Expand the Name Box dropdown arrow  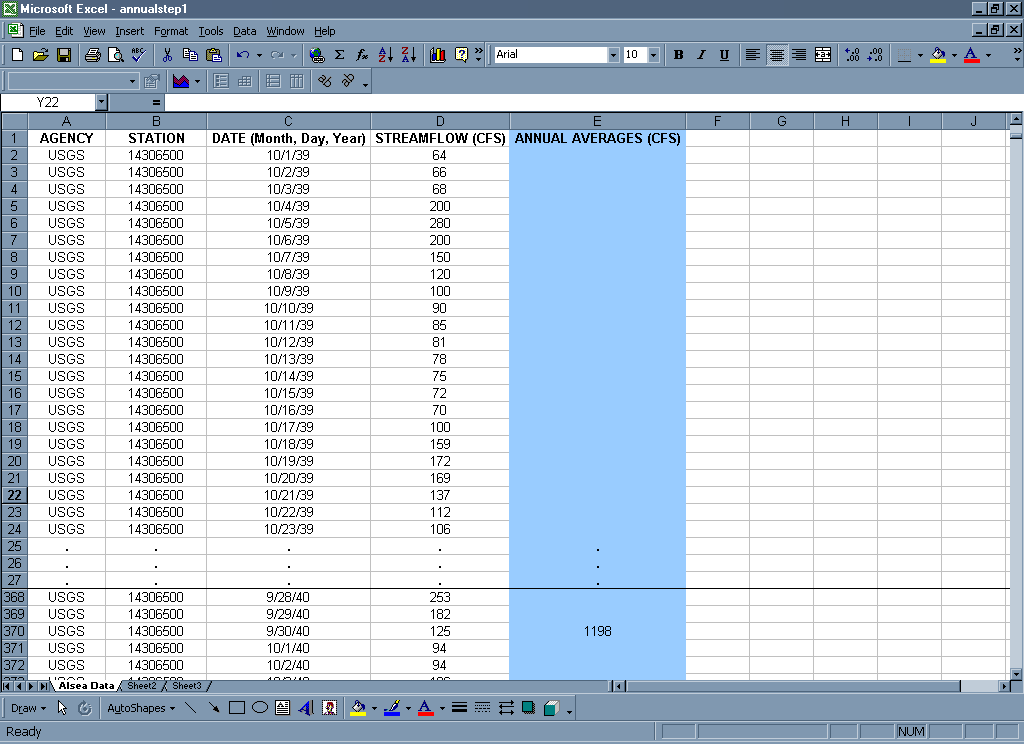(x=101, y=102)
